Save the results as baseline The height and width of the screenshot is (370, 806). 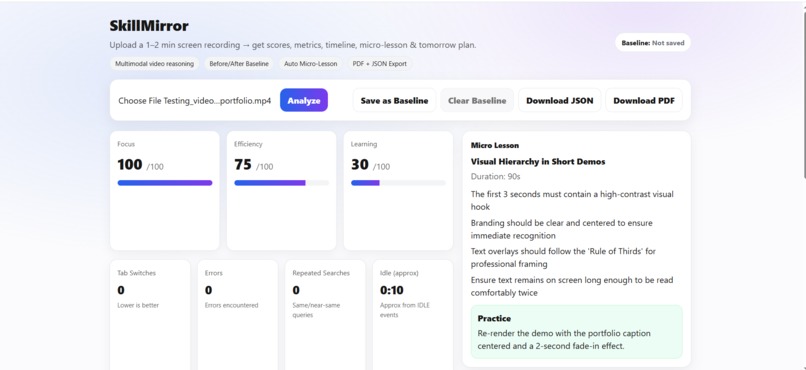point(394,100)
